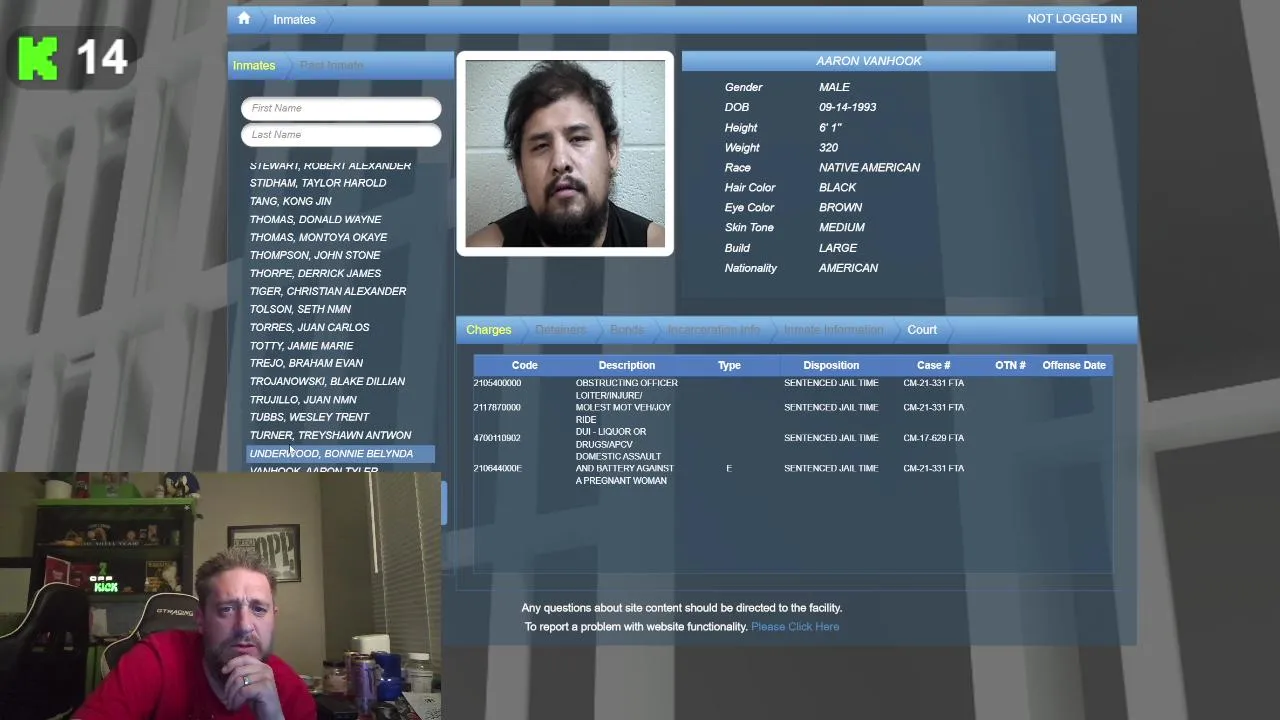Focus the Last Name search field
Image resolution: width=1280 pixels, height=720 pixels.
click(x=341, y=134)
